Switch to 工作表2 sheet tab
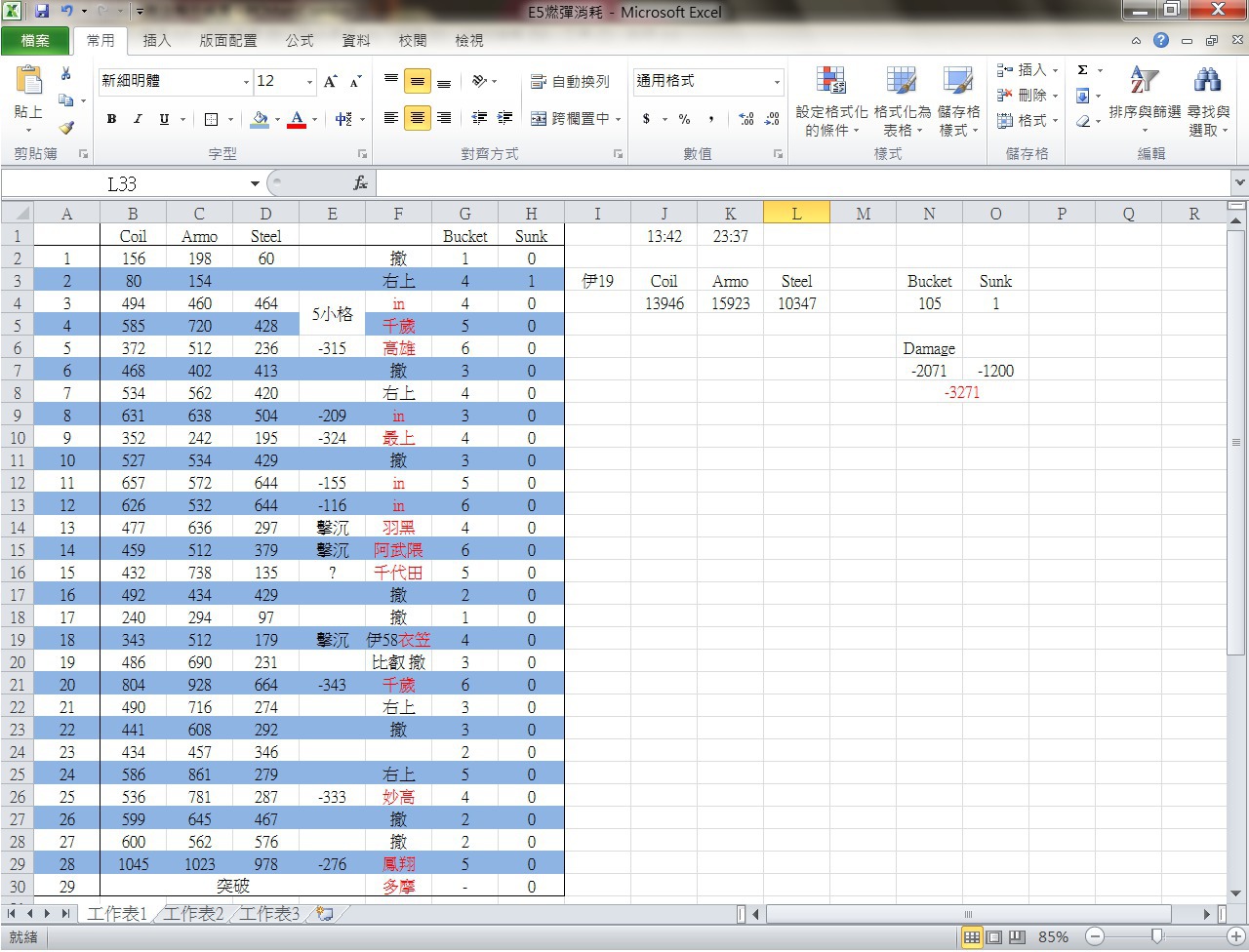 point(193,913)
